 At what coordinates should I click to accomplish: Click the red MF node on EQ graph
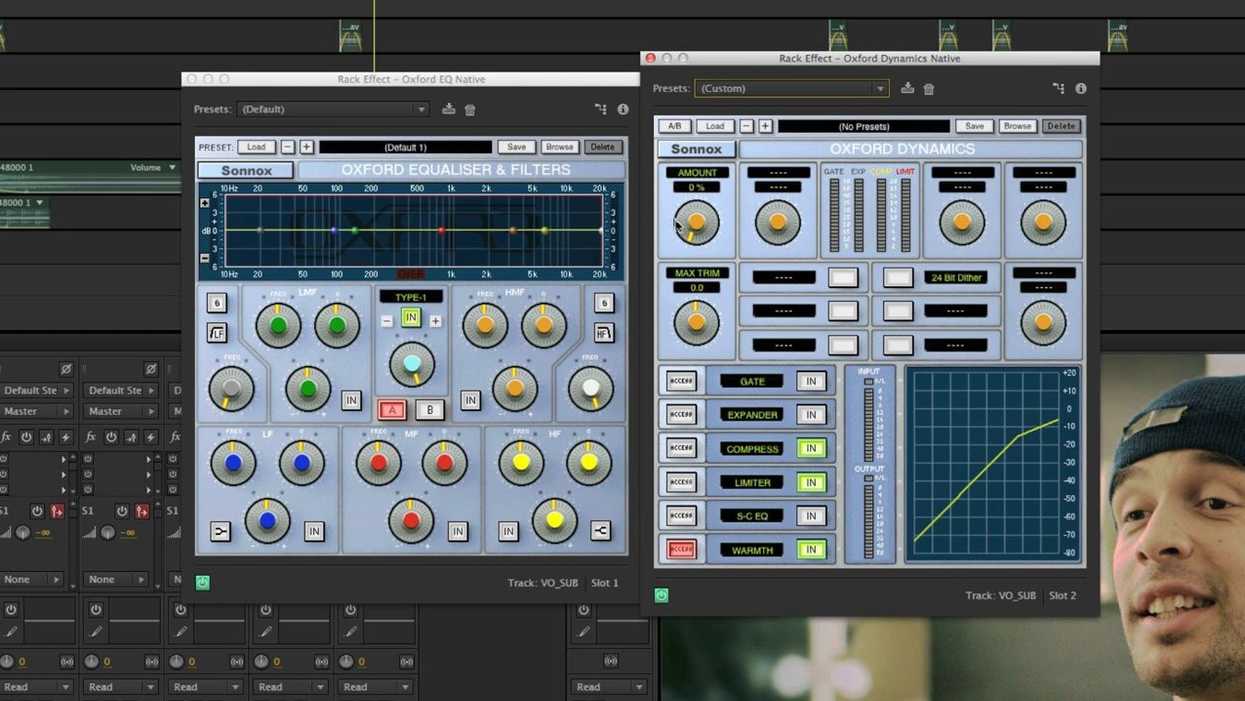coord(441,231)
